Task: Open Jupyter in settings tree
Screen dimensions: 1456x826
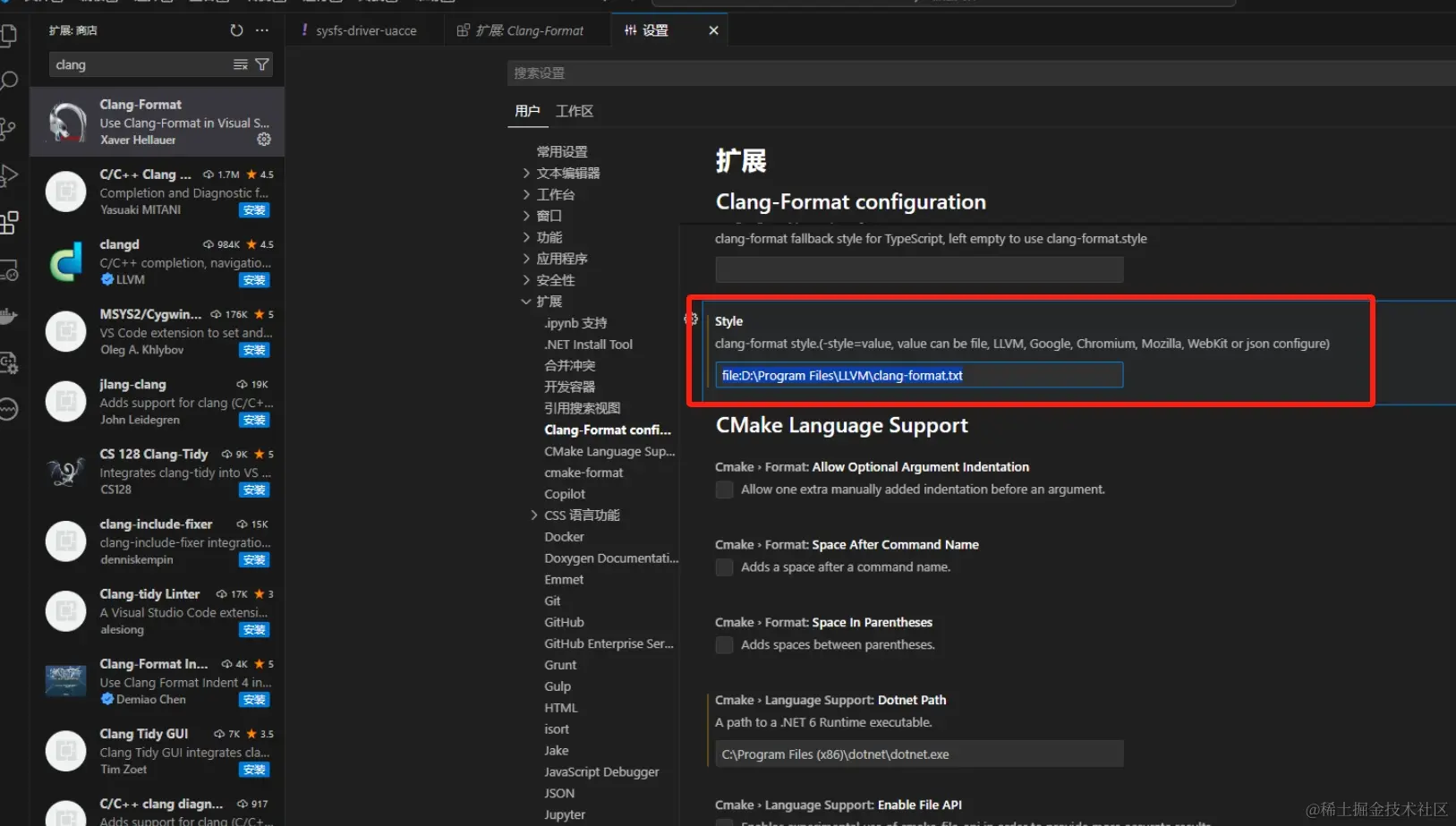Action: 565,814
